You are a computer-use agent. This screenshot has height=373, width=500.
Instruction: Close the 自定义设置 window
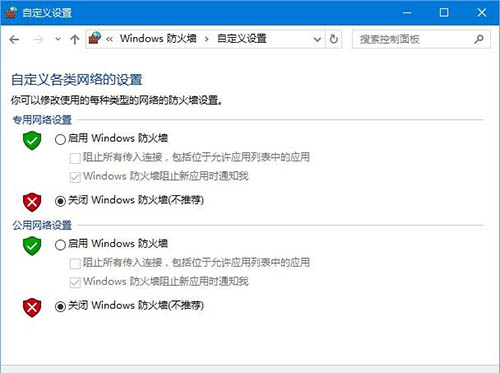(x=481, y=13)
